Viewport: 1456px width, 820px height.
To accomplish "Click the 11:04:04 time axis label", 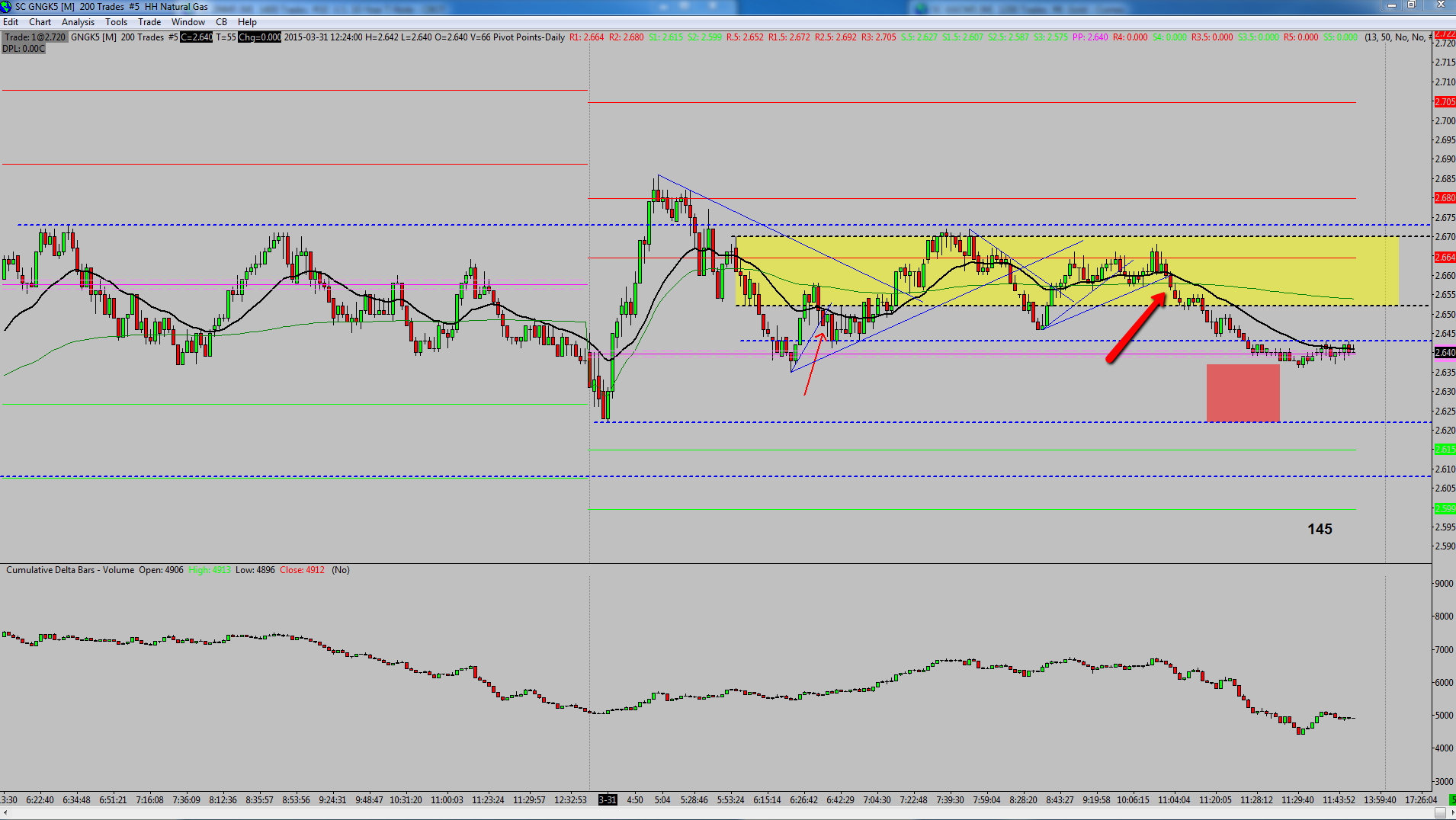I will click(x=1174, y=800).
